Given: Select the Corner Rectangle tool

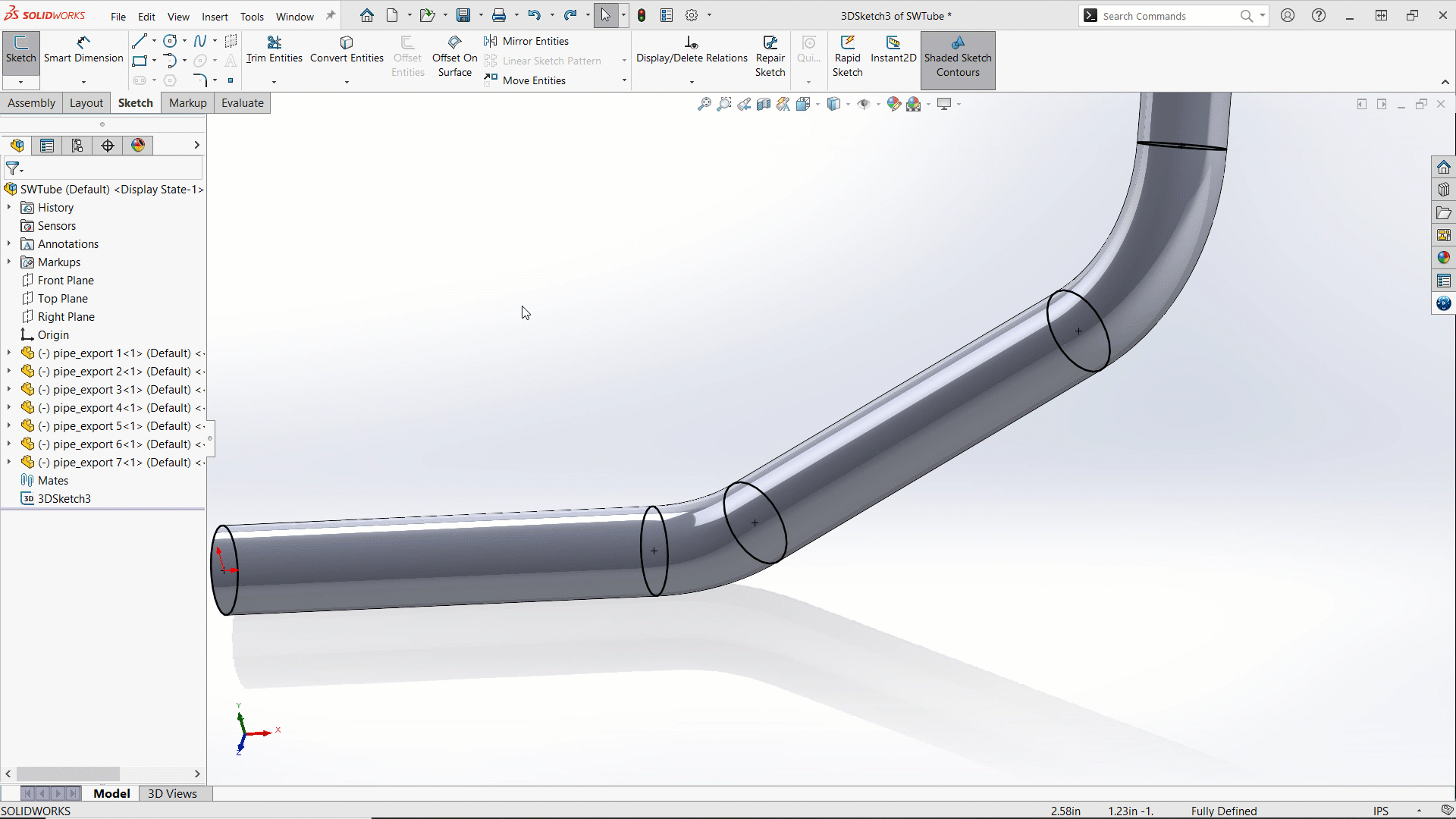Looking at the screenshot, I should point(140,61).
